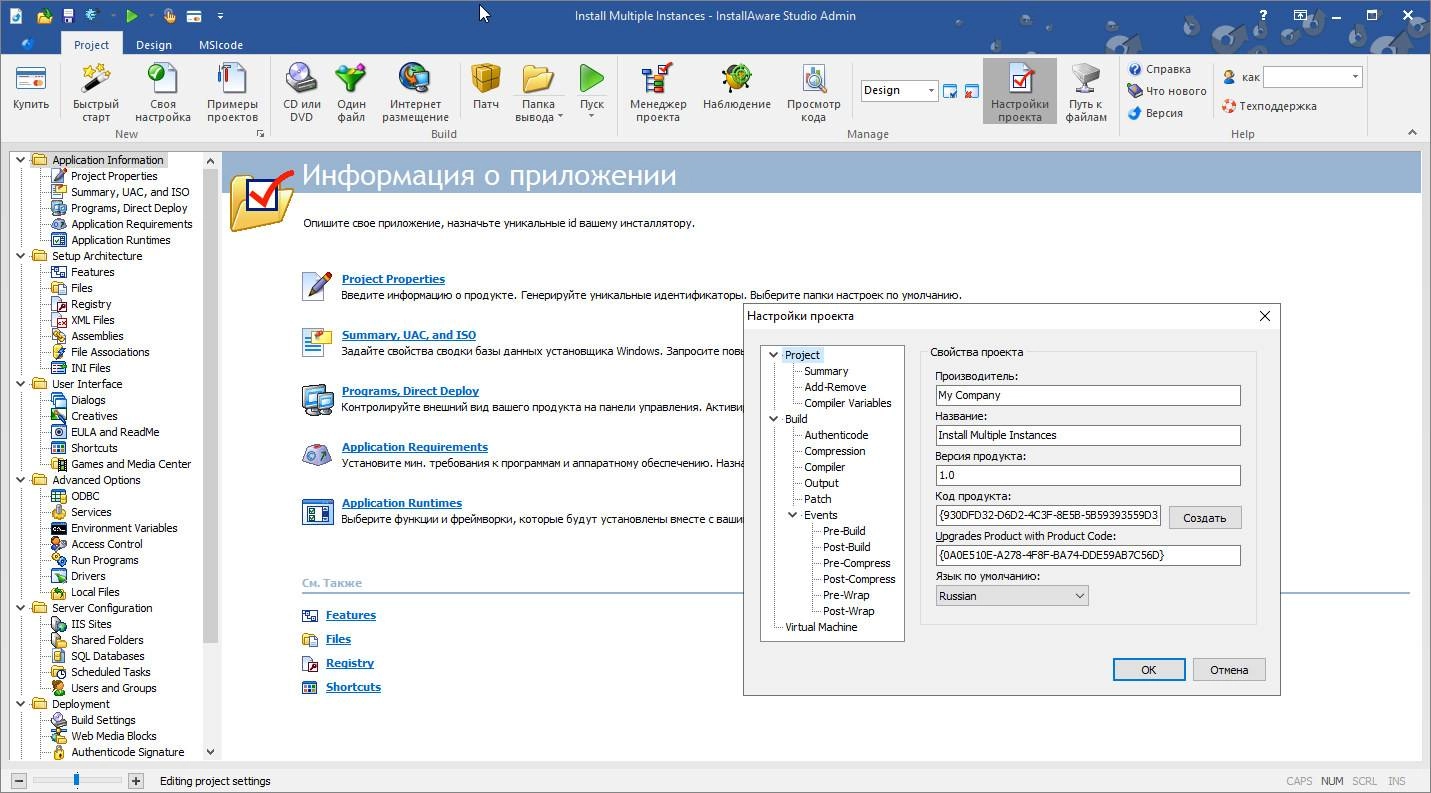
Task: Collapse Server Configuration tree node
Action: coord(20,608)
